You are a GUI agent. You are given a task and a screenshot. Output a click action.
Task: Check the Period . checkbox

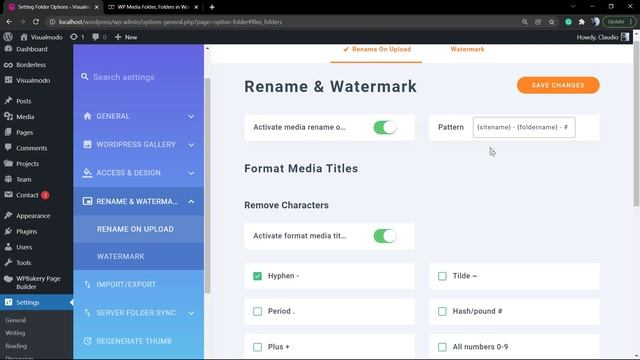[x=257, y=311]
